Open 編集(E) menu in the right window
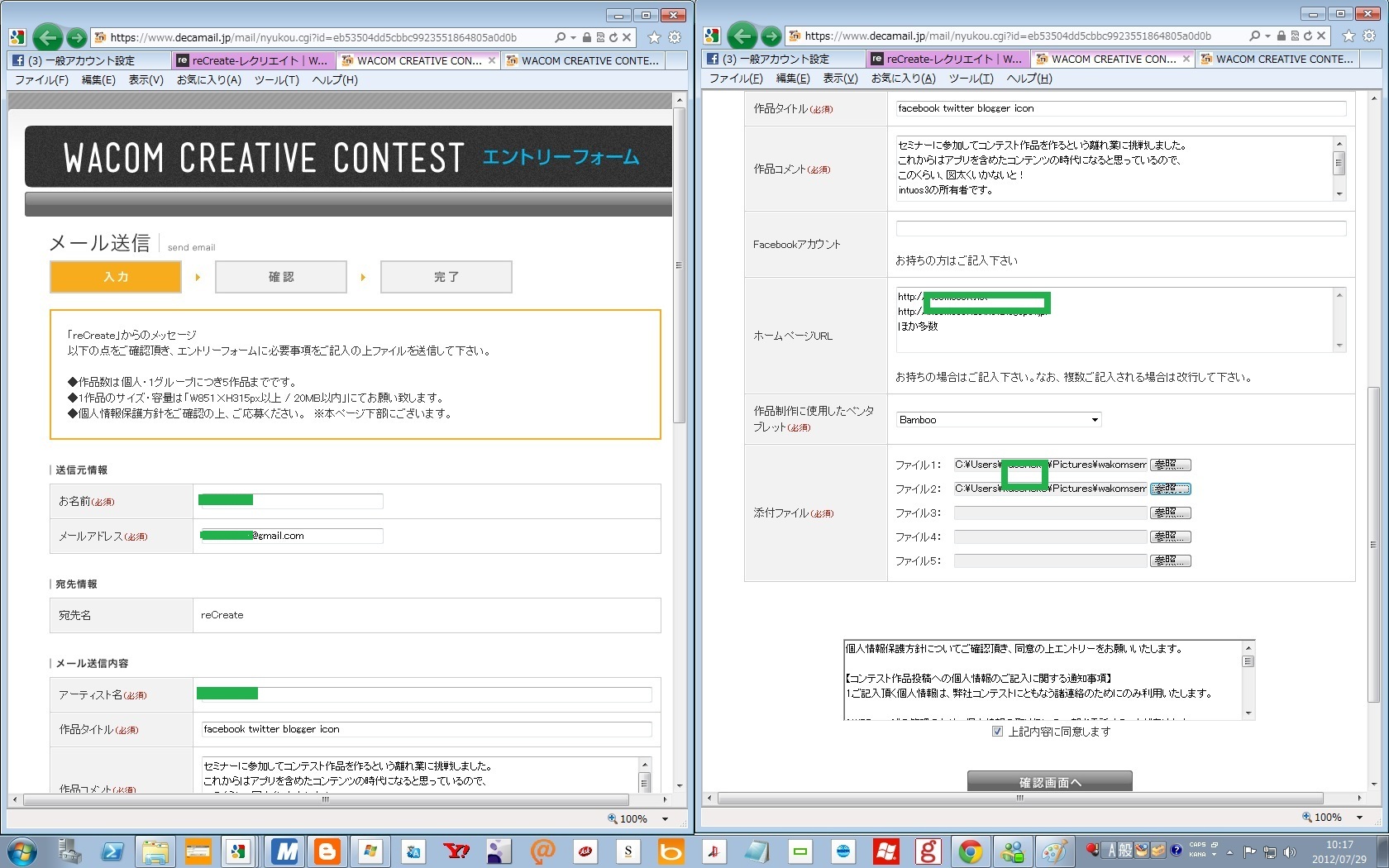Screen dimensions: 1389x868 [x=793, y=79]
